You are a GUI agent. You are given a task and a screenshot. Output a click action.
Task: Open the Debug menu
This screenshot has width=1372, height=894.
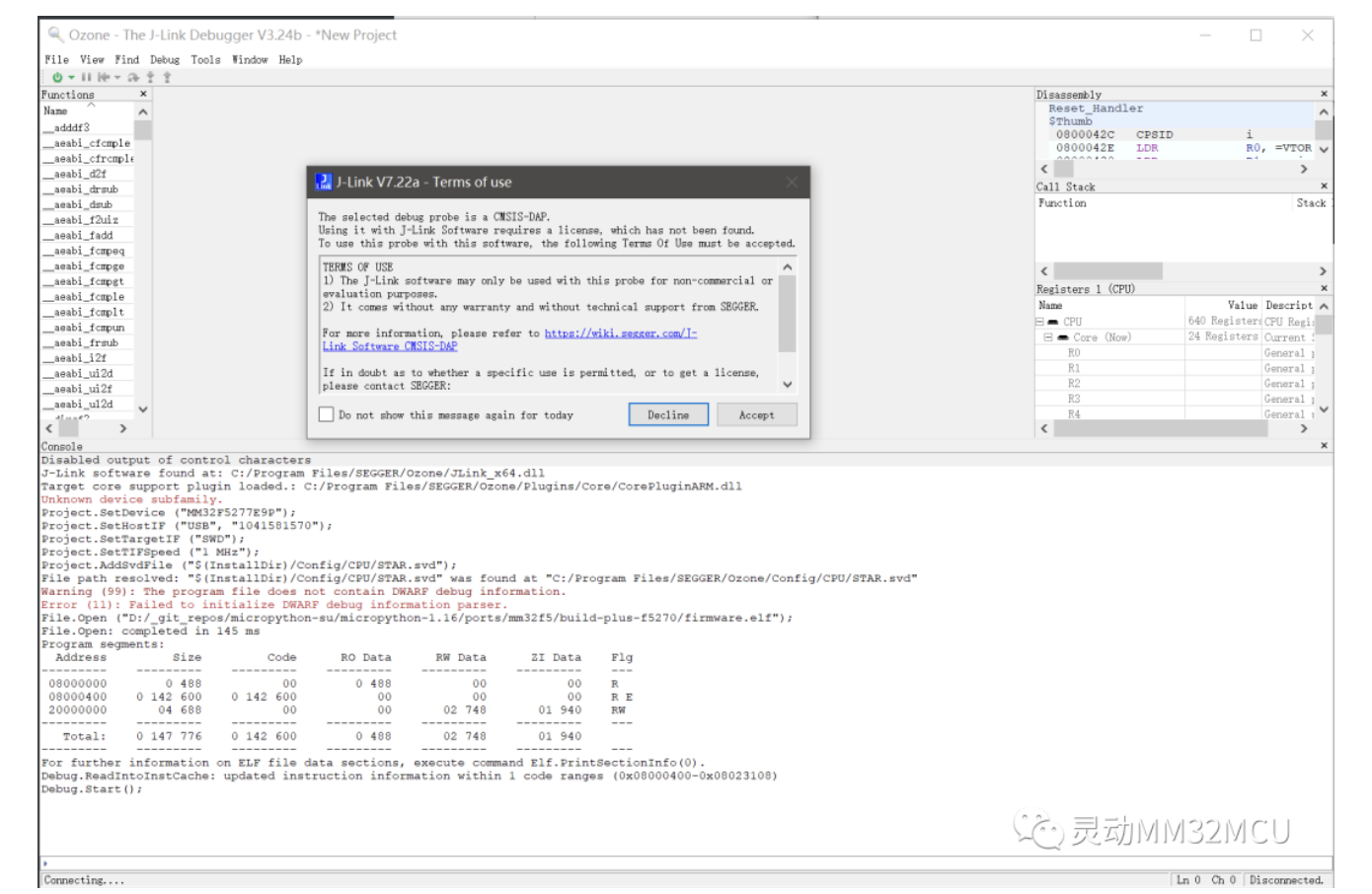(x=165, y=59)
